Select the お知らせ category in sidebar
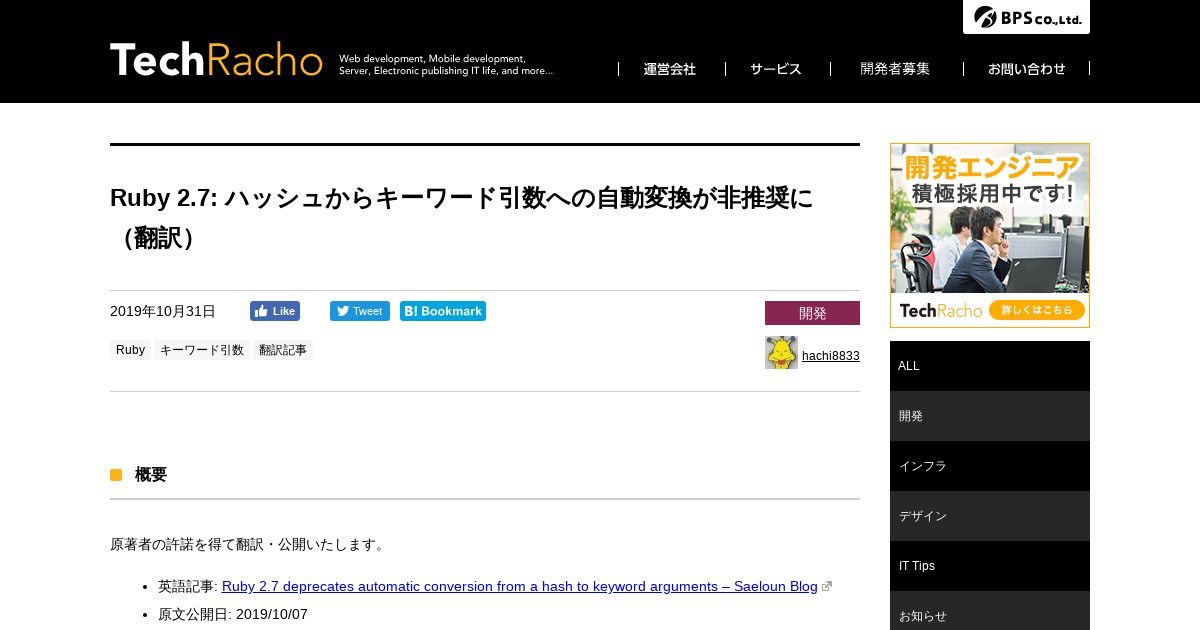Screen dimensions: 1200x630 990,611
